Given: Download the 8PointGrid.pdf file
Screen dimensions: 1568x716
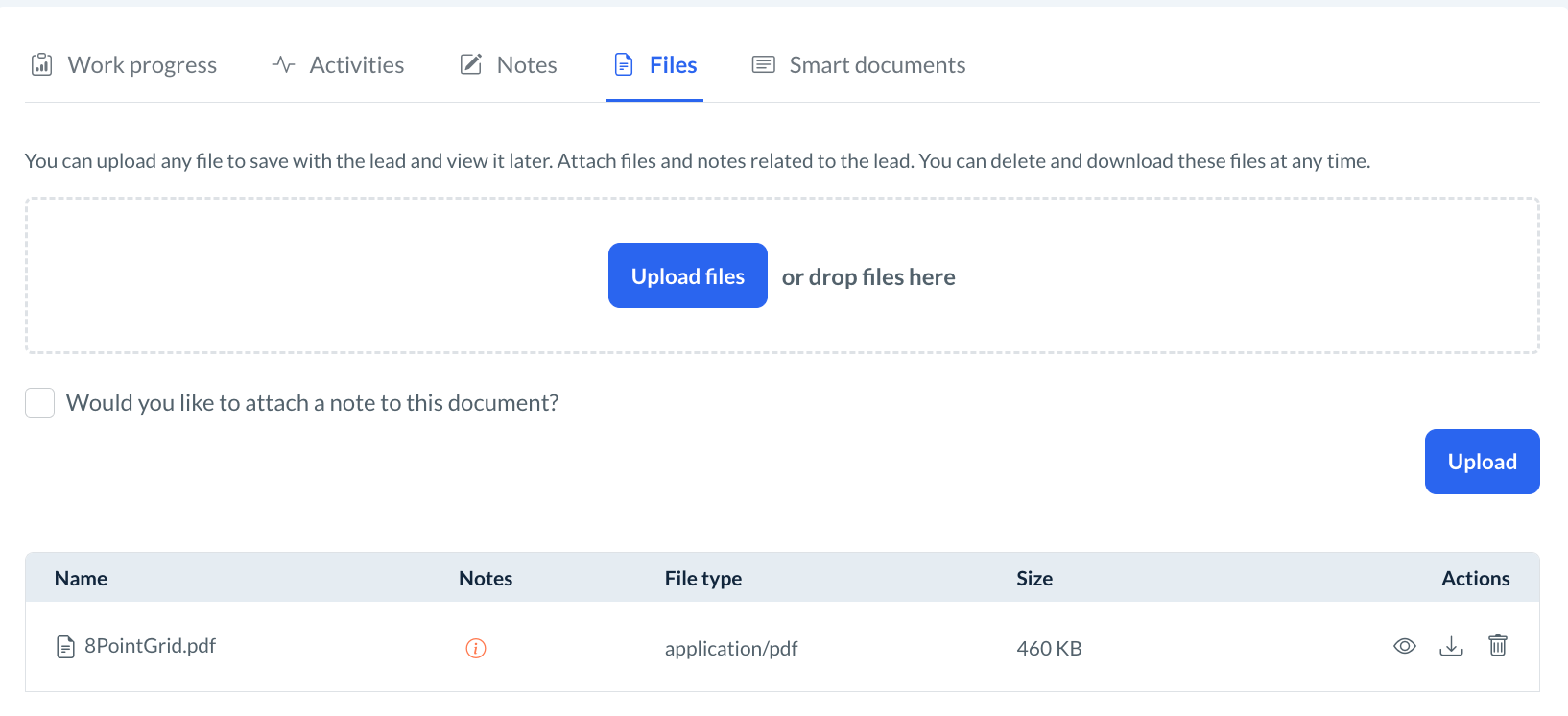Looking at the screenshot, I should [1451, 646].
